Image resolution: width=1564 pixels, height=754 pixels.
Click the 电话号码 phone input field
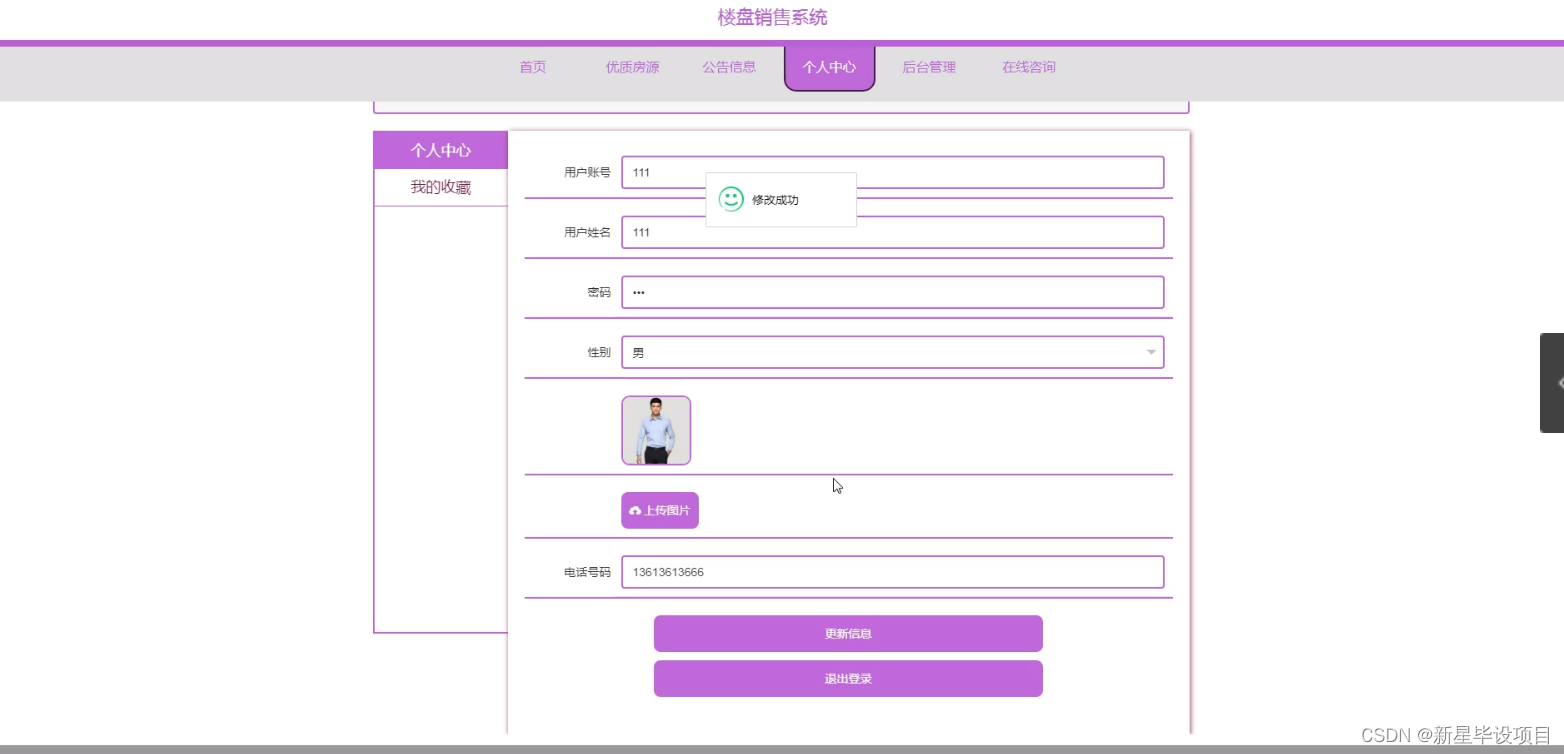point(892,571)
